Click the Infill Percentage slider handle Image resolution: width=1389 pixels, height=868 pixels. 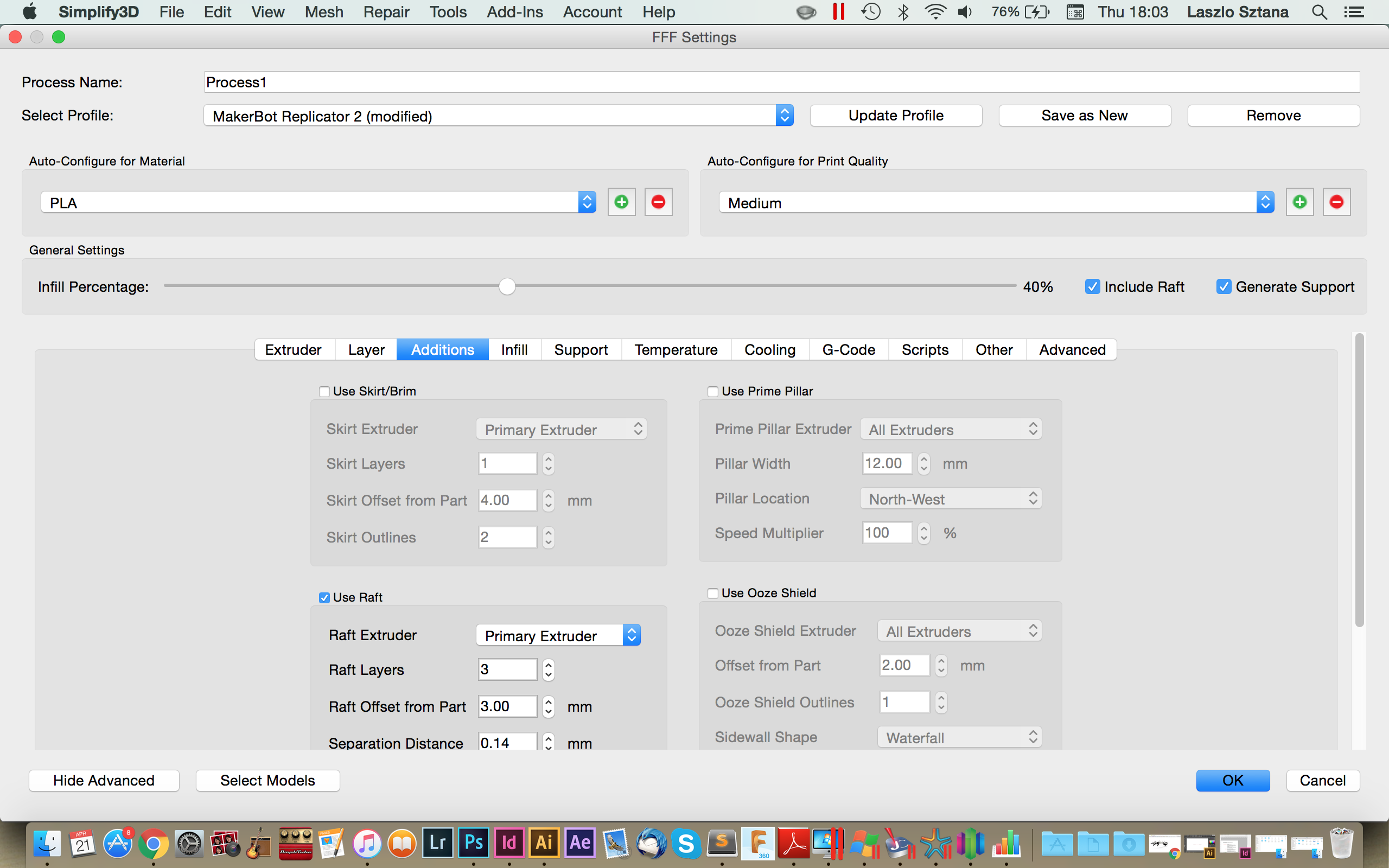(507, 286)
